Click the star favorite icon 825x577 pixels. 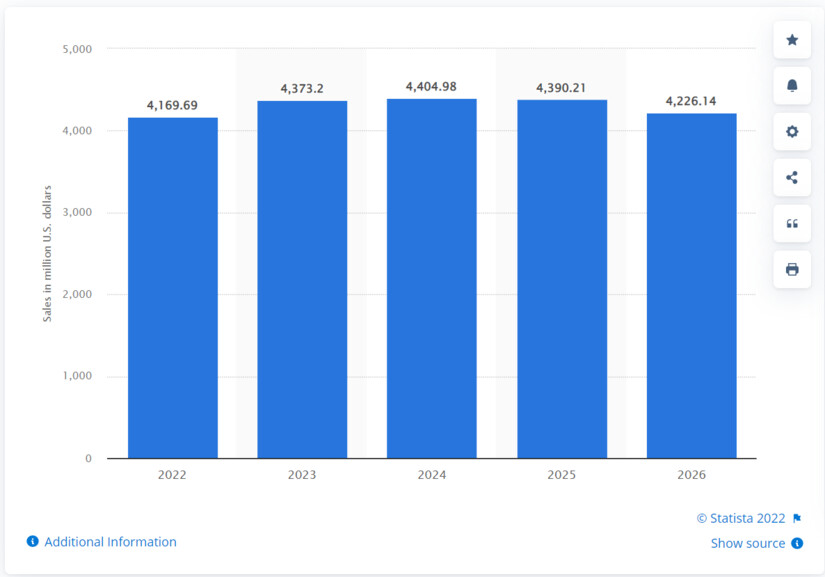pyautogui.click(x=792, y=40)
